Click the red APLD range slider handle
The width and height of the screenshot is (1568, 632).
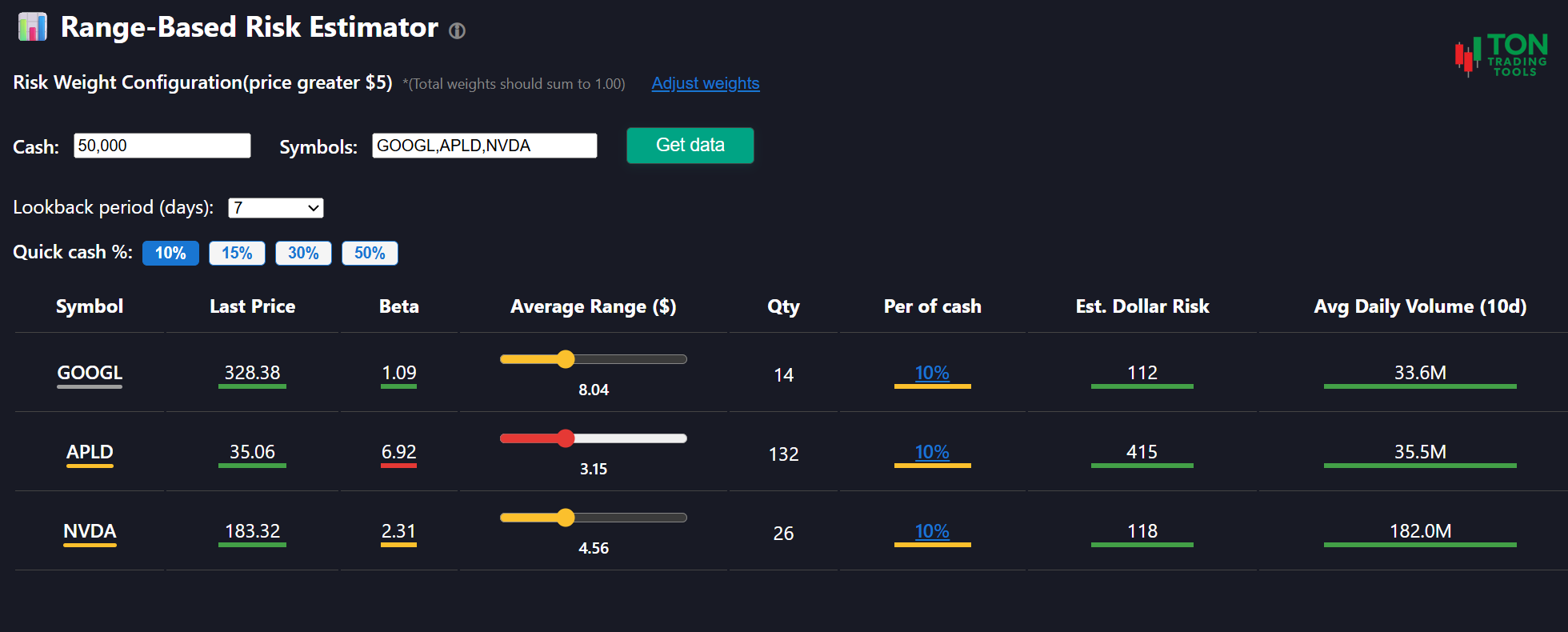point(566,438)
